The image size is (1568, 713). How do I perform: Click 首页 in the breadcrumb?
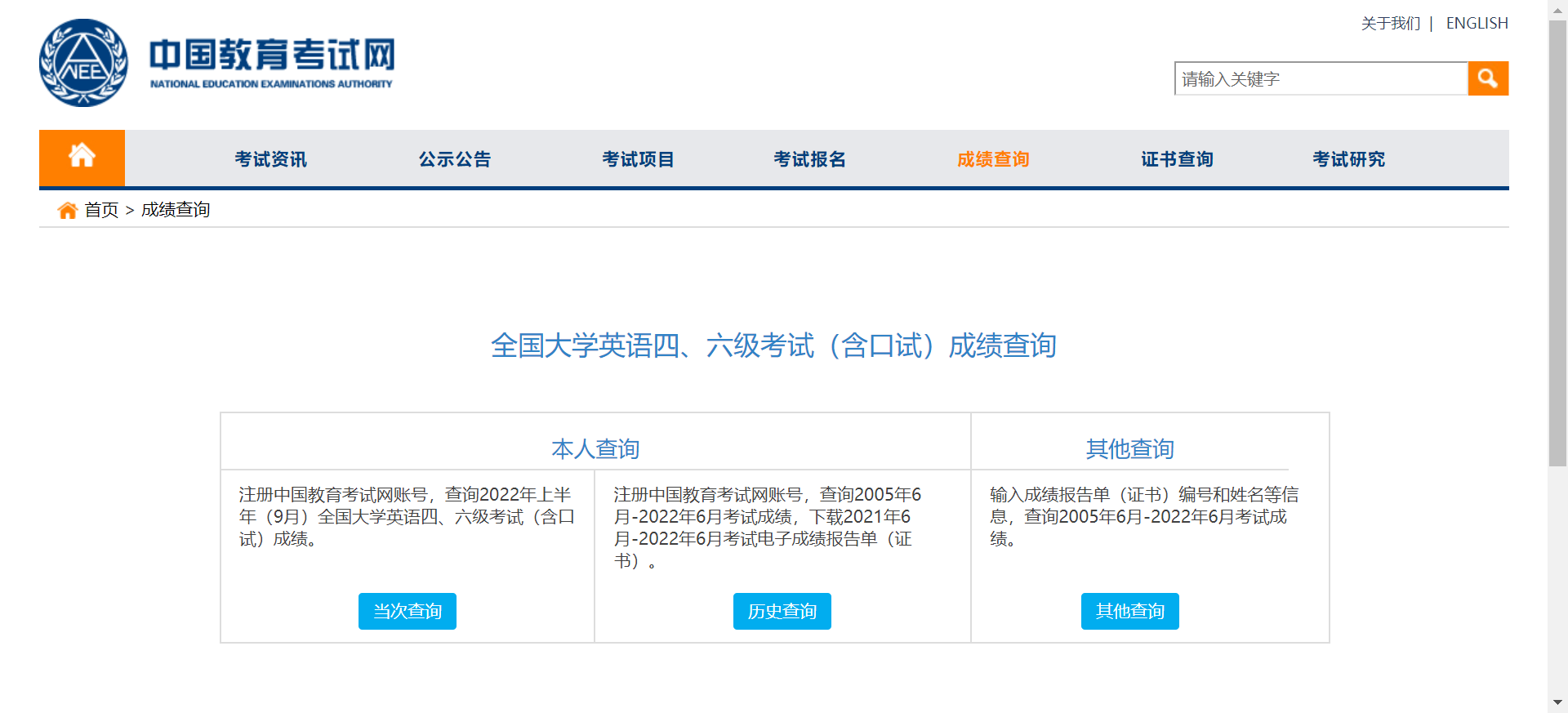coord(101,211)
